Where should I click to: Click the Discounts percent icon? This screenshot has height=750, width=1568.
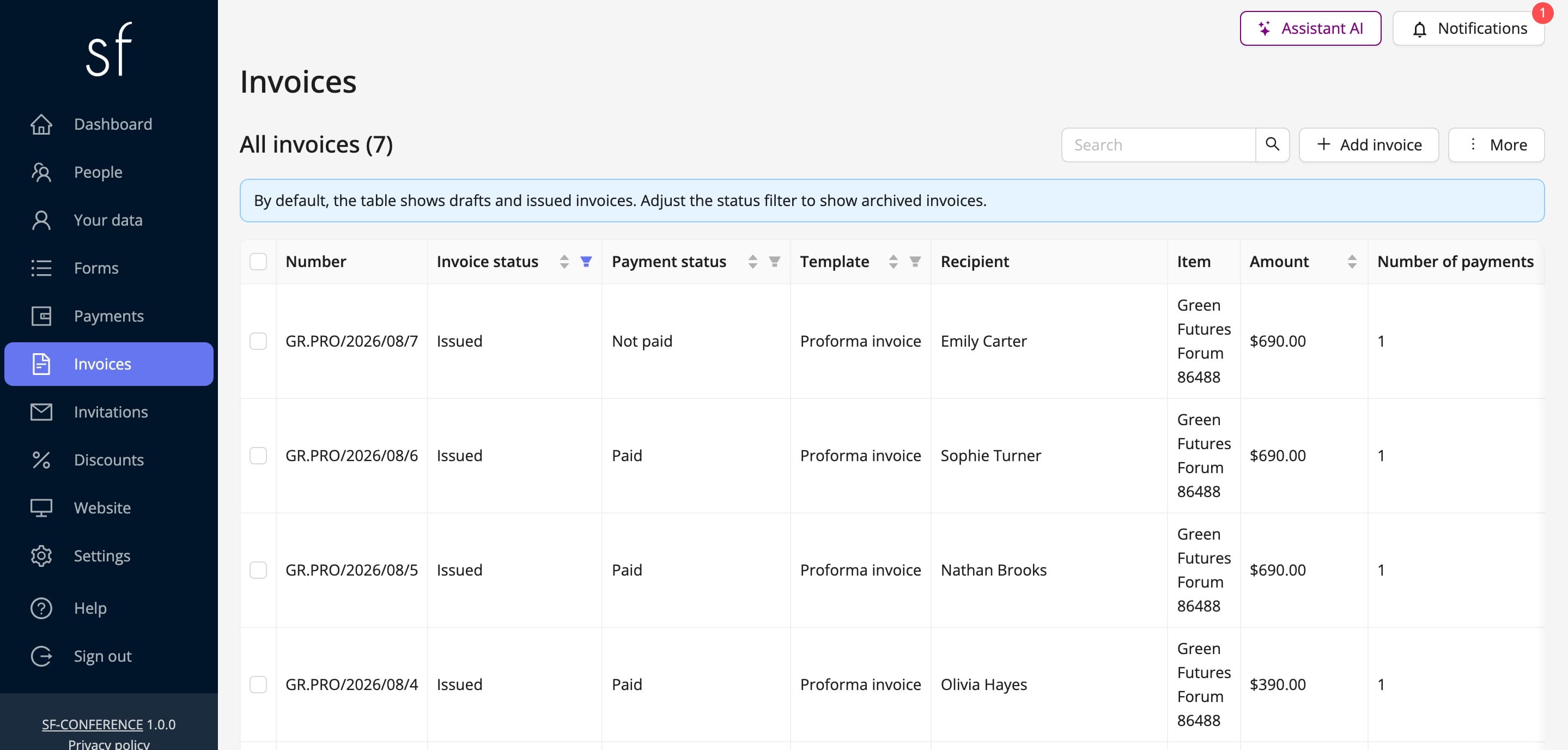[41, 459]
